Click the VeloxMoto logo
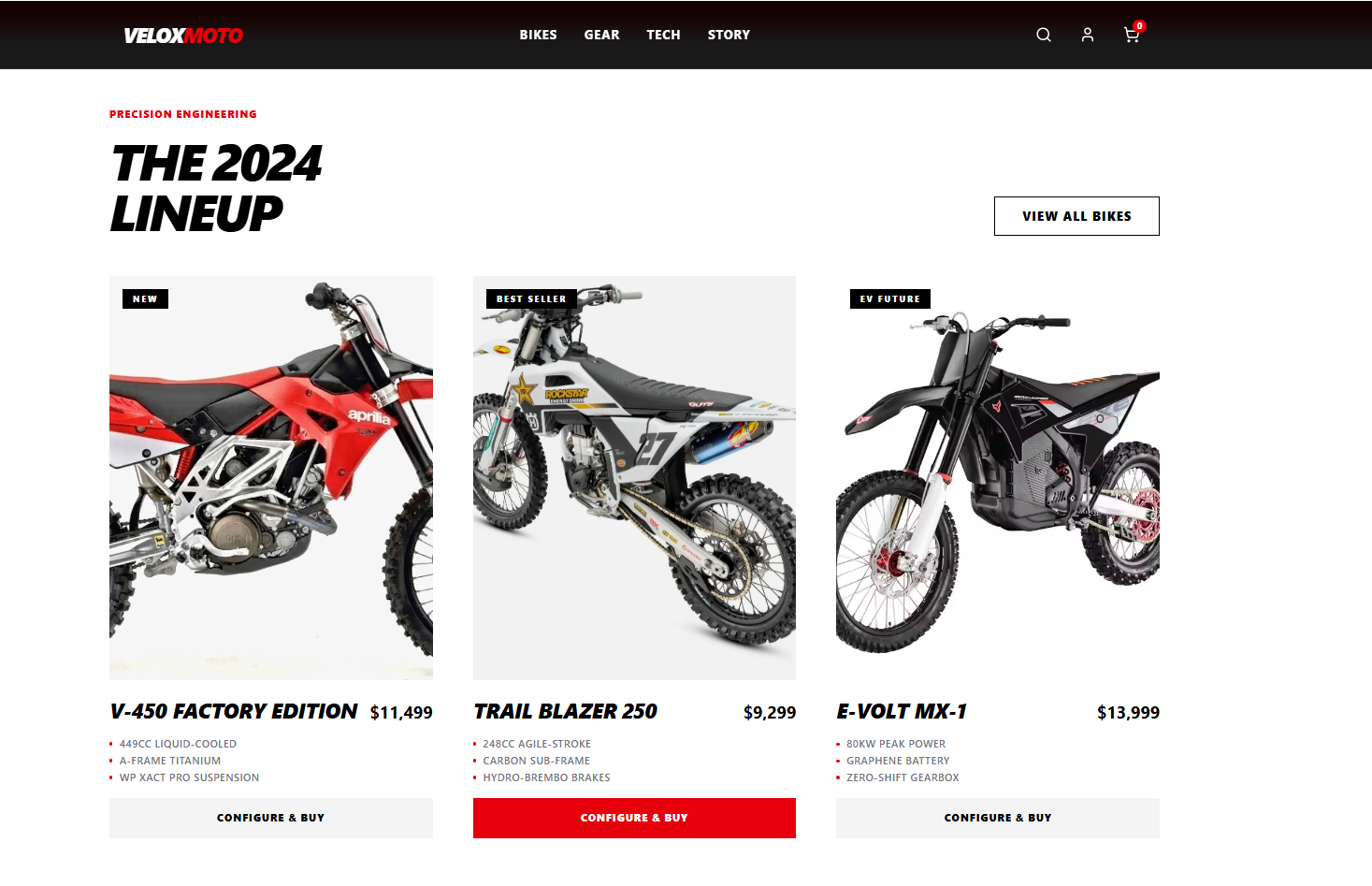Viewport: 1372px width, 886px height. 183,36
